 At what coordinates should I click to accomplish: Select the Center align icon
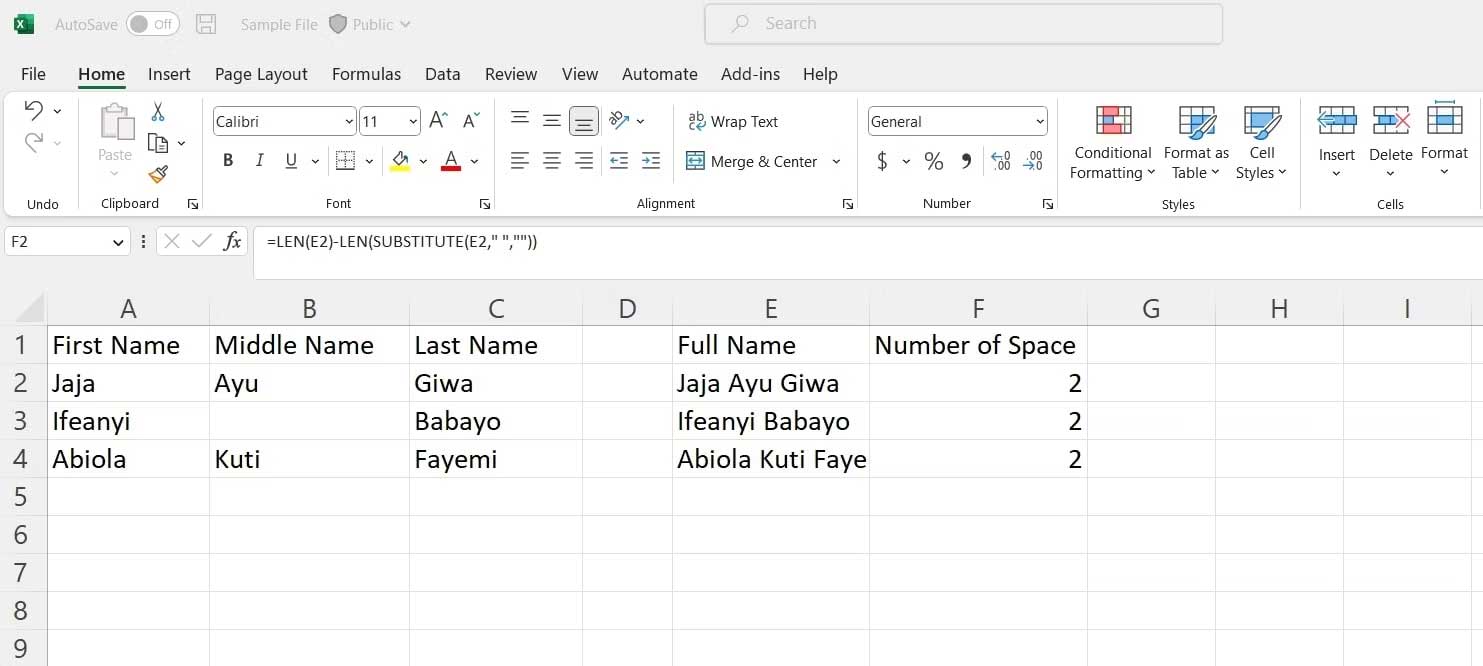pos(551,161)
